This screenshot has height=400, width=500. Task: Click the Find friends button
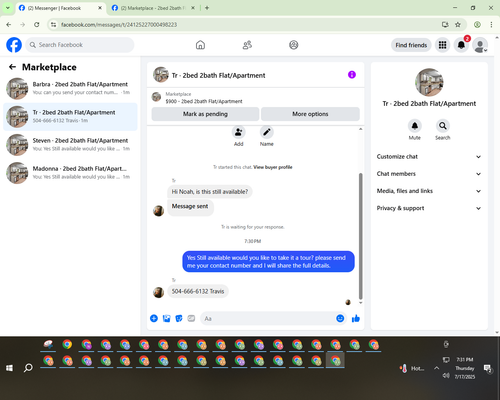tap(411, 45)
